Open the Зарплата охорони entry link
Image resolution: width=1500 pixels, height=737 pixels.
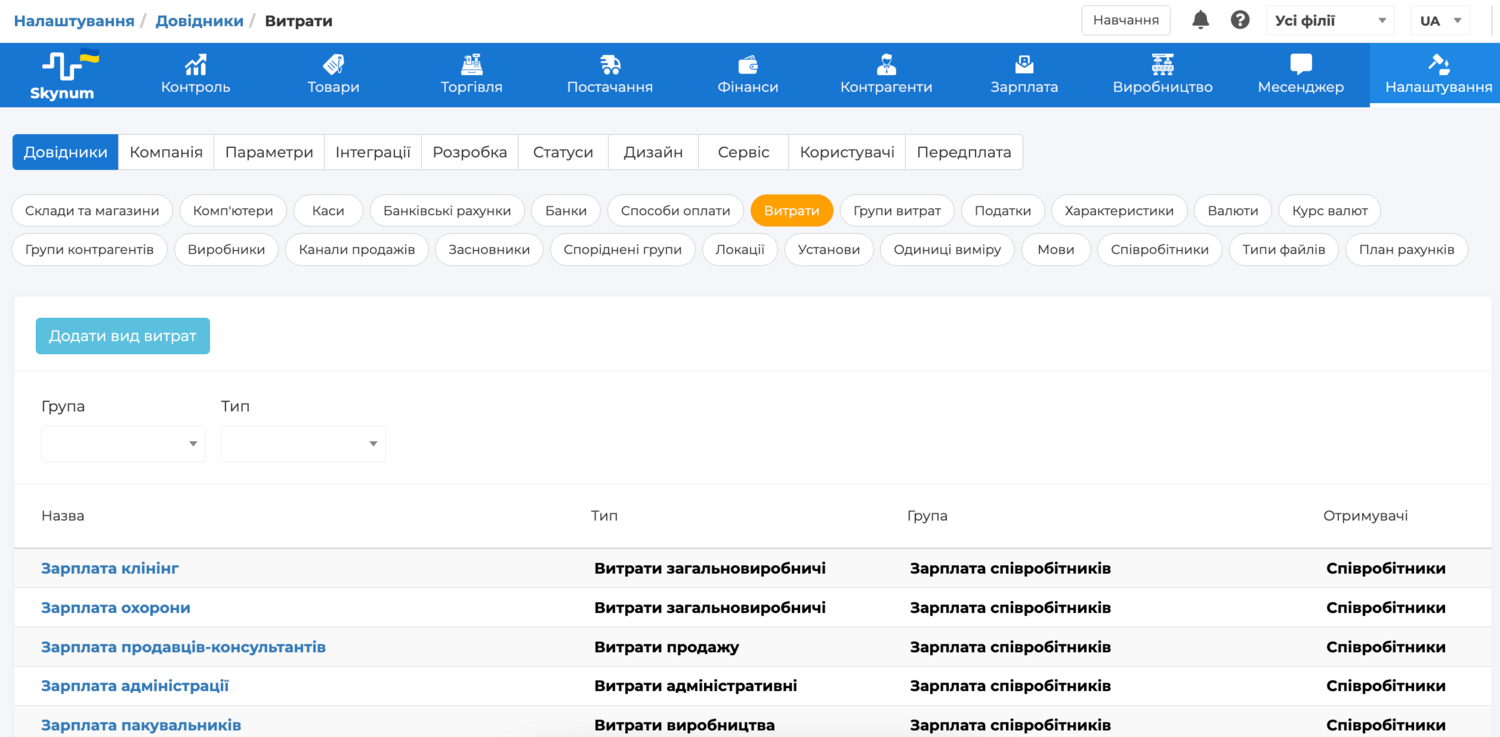pyautogui.click(x=116, y=608)
